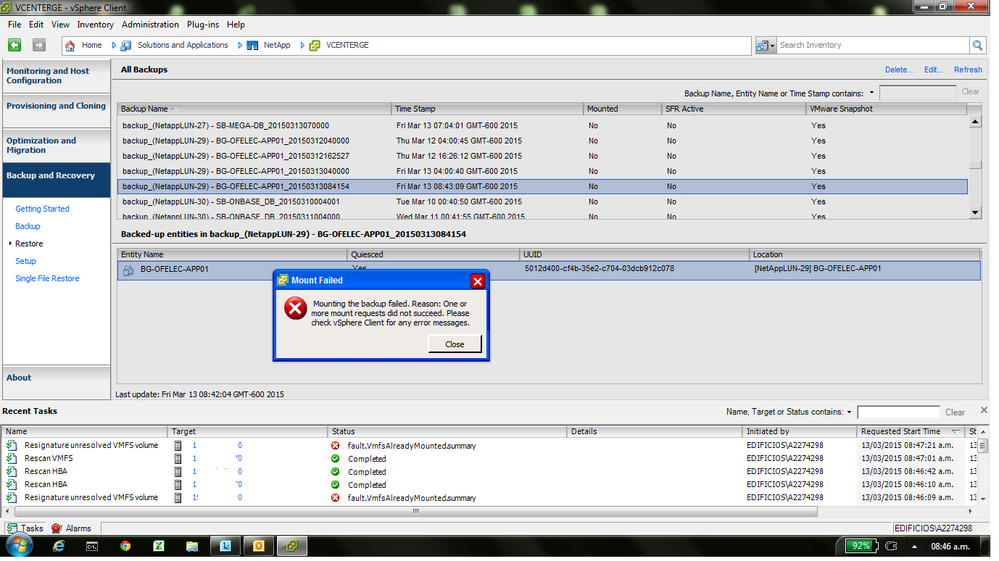Open the Administration menu
999x561 pixels.
(152, 25)
